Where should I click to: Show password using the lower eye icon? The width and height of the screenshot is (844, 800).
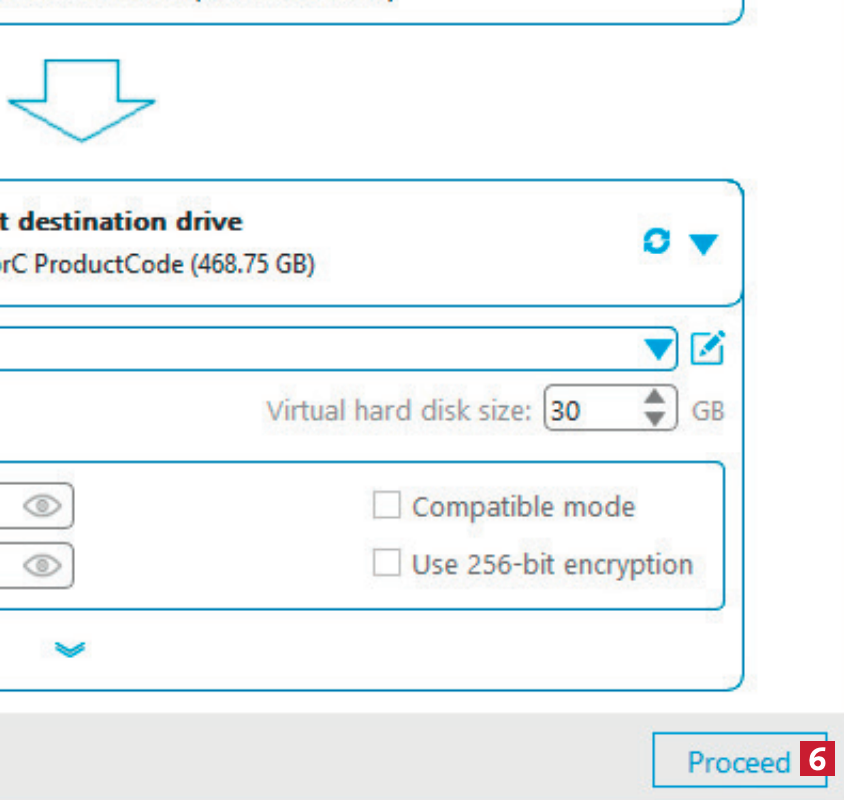click(x=42, y=565)
